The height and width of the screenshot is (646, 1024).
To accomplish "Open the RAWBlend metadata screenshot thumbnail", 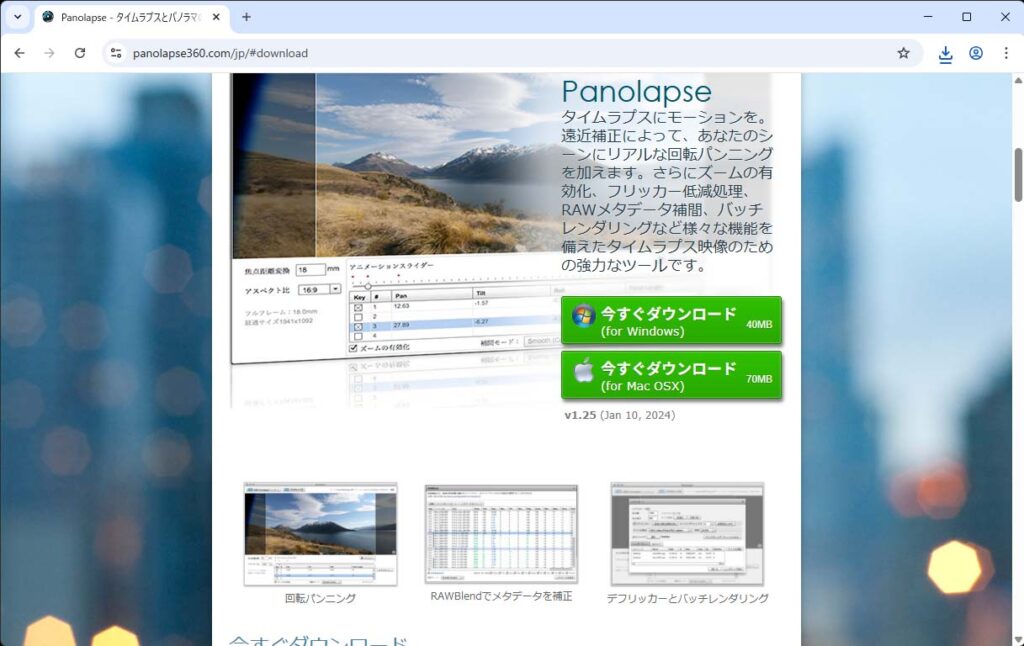I will (x=501, y=533).
